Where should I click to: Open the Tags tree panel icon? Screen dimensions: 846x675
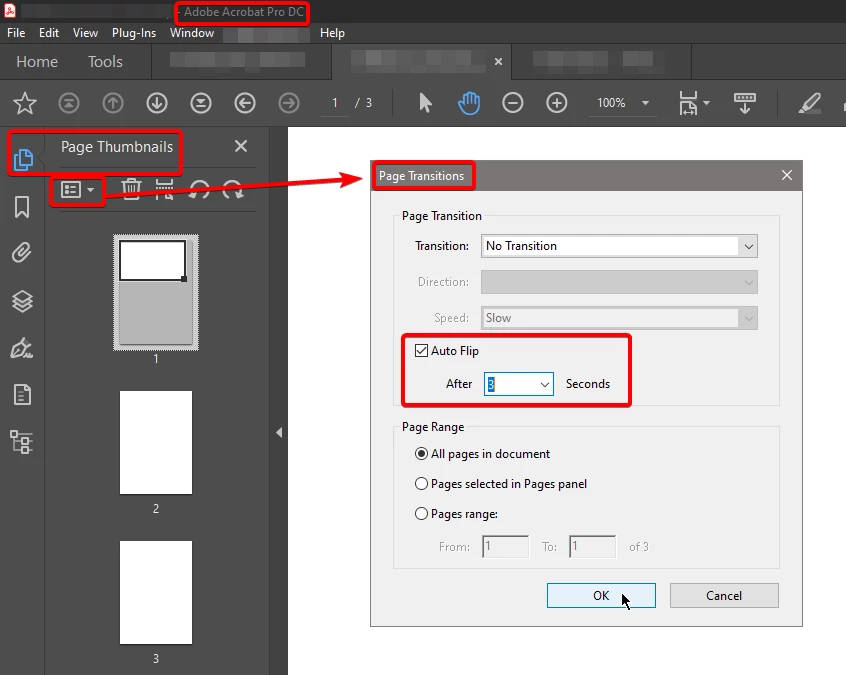pyautogui.click(x=22, y=442)
